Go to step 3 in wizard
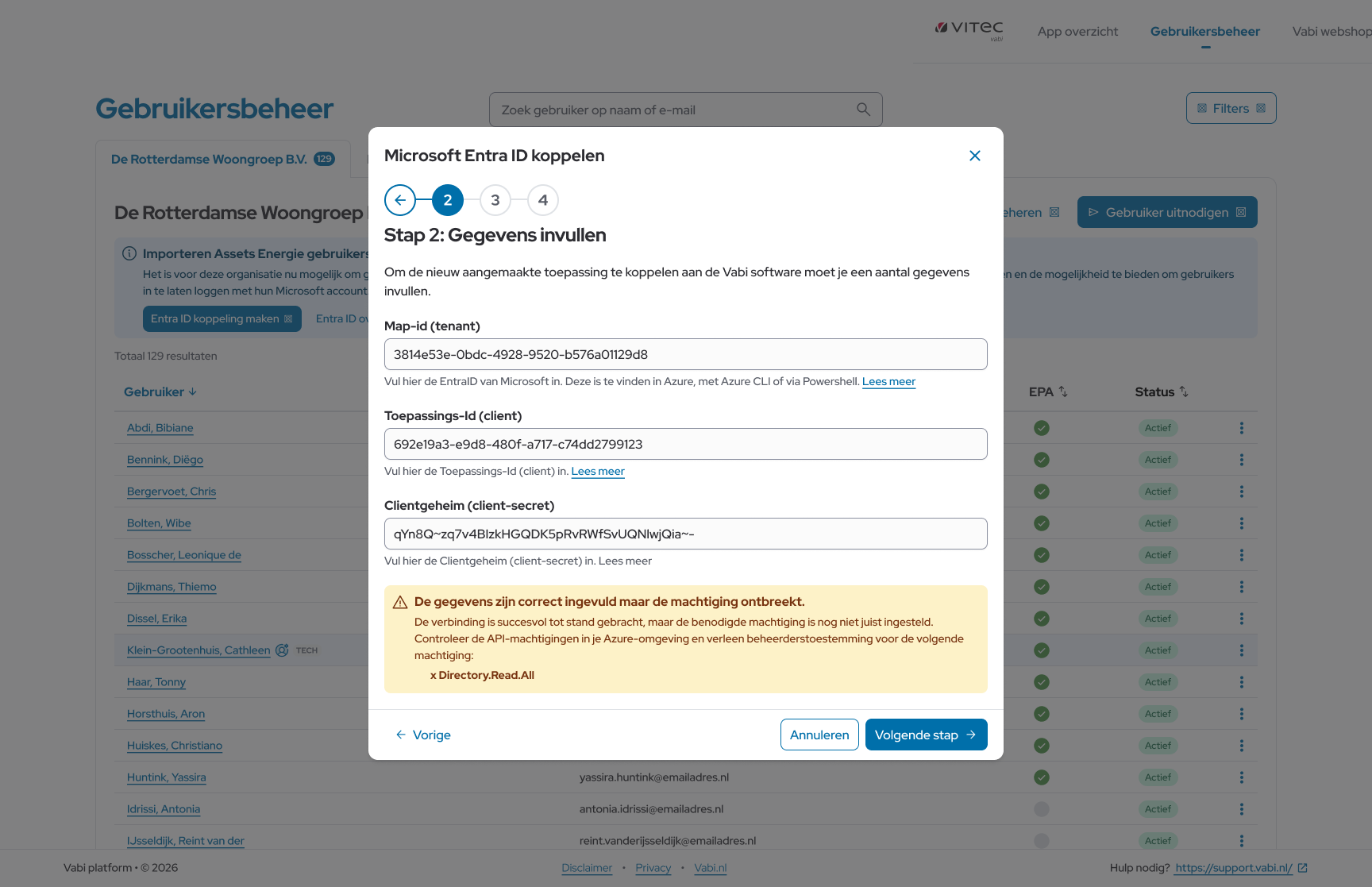Screen dimensions: 1372x887 (x=495, y=200)
